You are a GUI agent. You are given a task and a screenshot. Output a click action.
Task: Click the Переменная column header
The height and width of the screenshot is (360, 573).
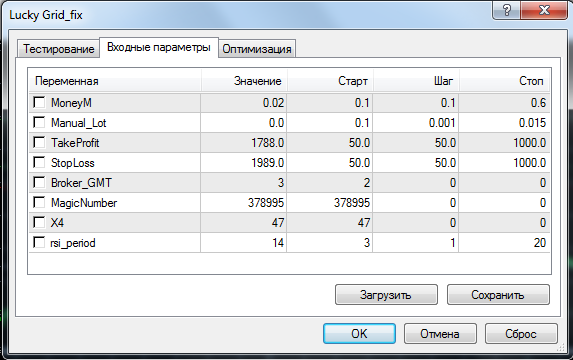click(115, 81)
